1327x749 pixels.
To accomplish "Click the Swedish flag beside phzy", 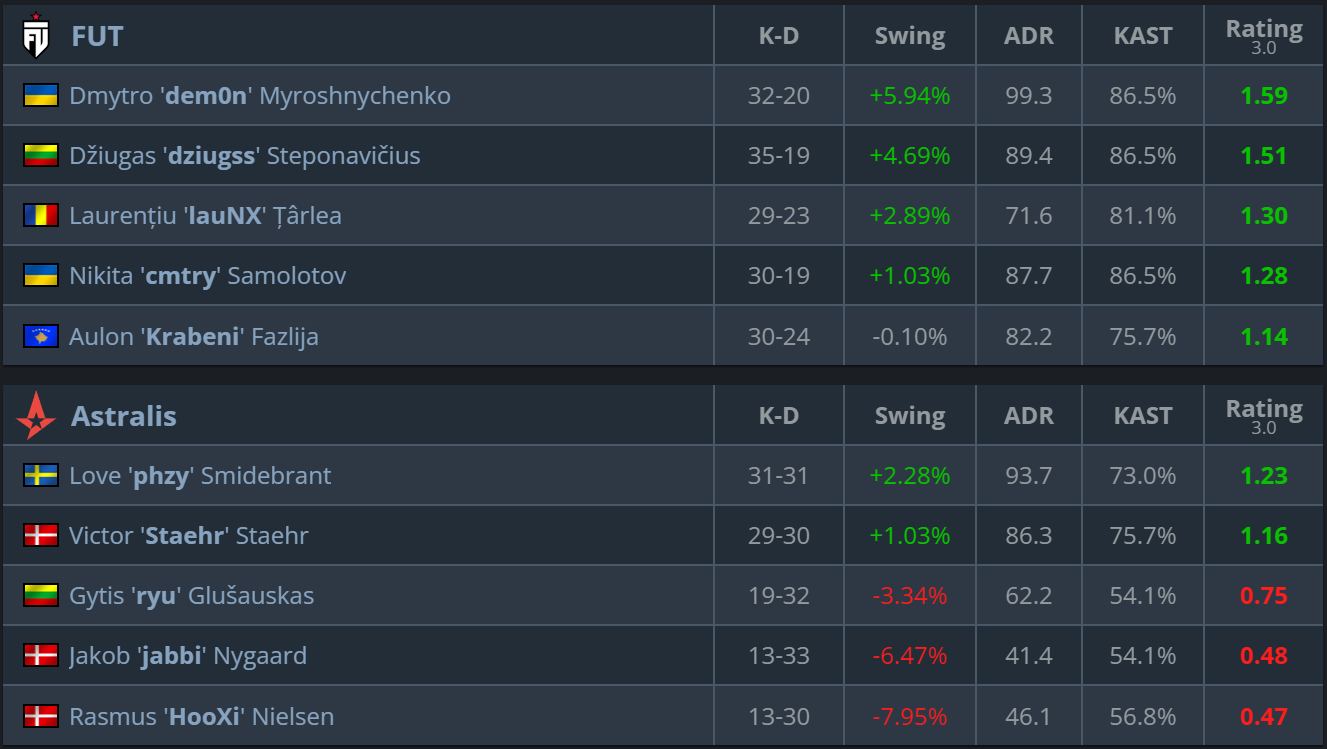I will click(41, 475).
